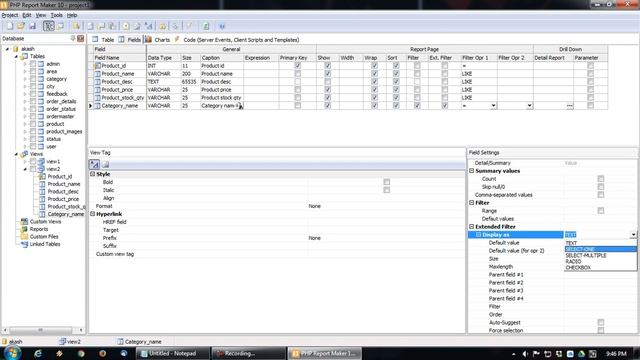Check the Range filter checkbox
640x360 pixels.
click(601, 211)
